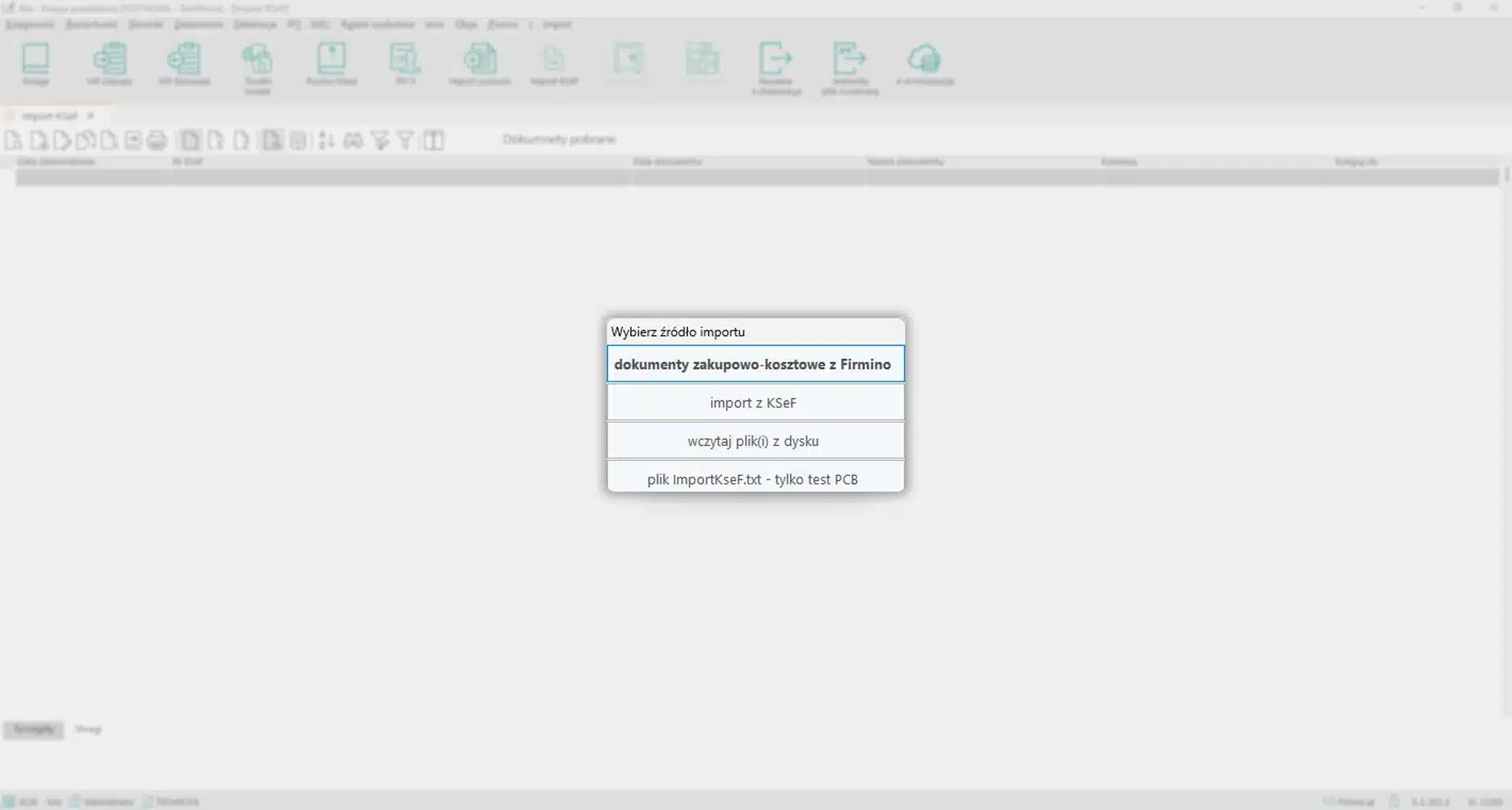Click the first new document toolbar icon

(13, 141)
